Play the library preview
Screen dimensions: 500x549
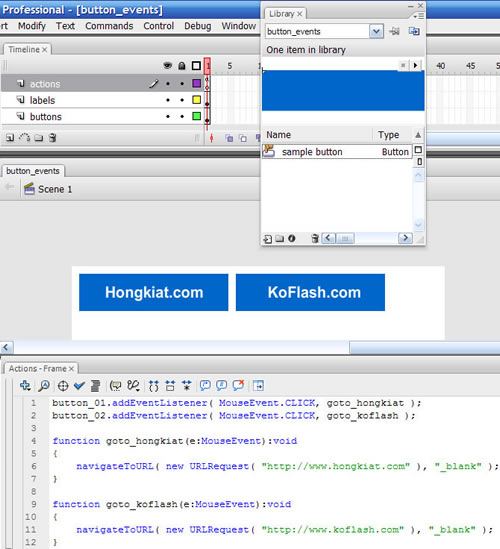[x=415, y=65]
